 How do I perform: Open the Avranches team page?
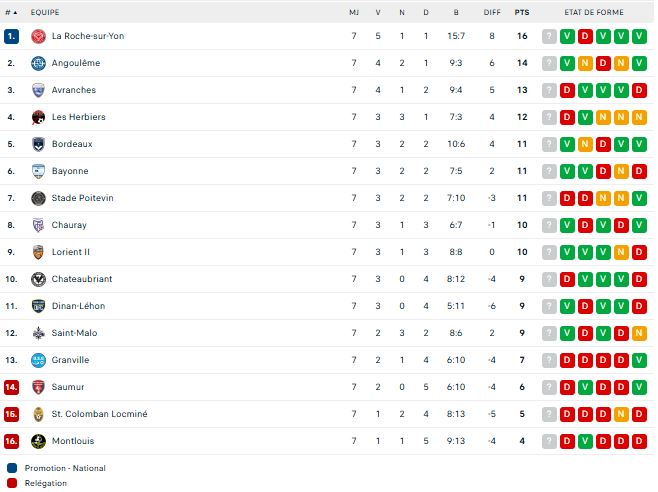(74, 90)
